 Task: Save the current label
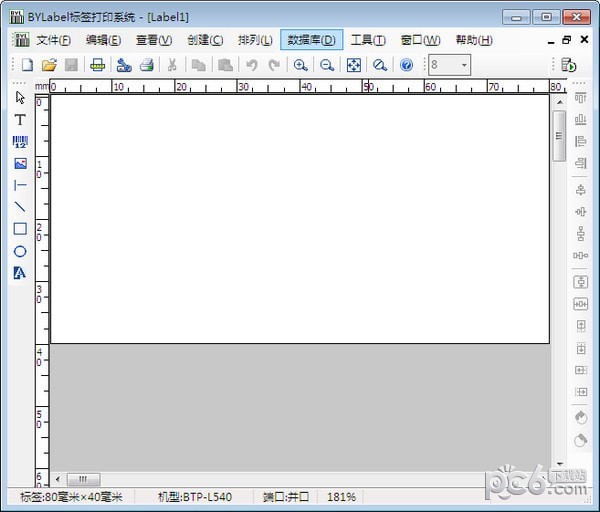click(71, 65)
